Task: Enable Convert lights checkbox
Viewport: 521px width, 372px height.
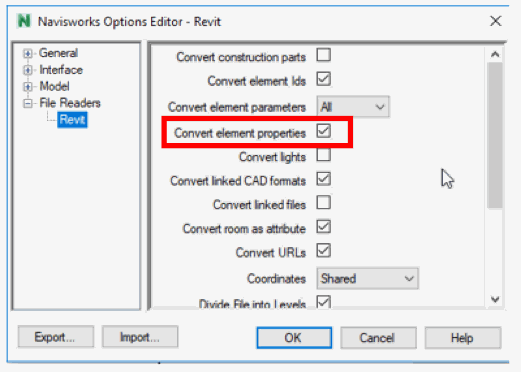Action: pyautogui.click(x=324, y=155)
